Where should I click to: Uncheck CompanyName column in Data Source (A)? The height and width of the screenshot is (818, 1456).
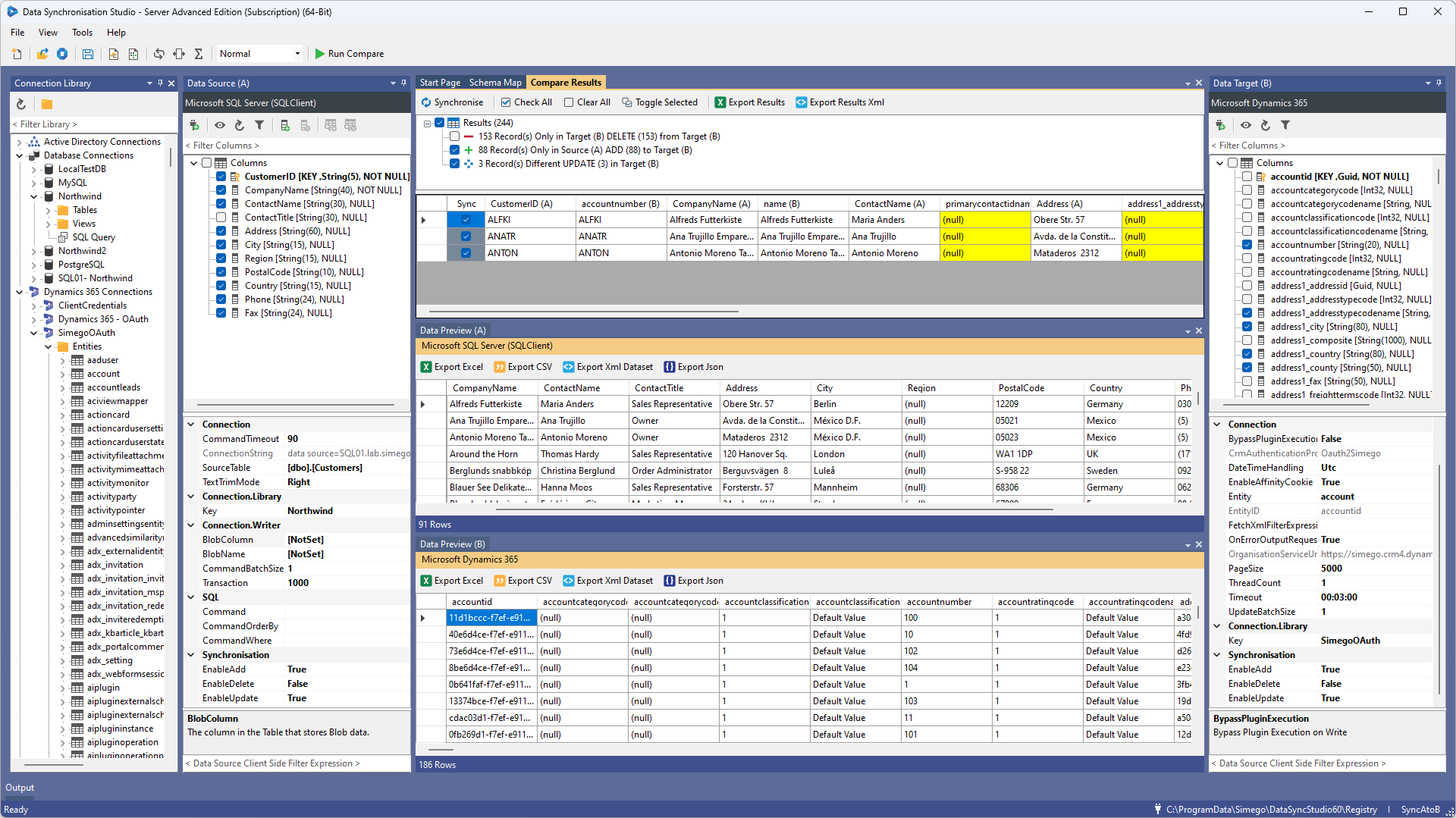pos(221,190)
